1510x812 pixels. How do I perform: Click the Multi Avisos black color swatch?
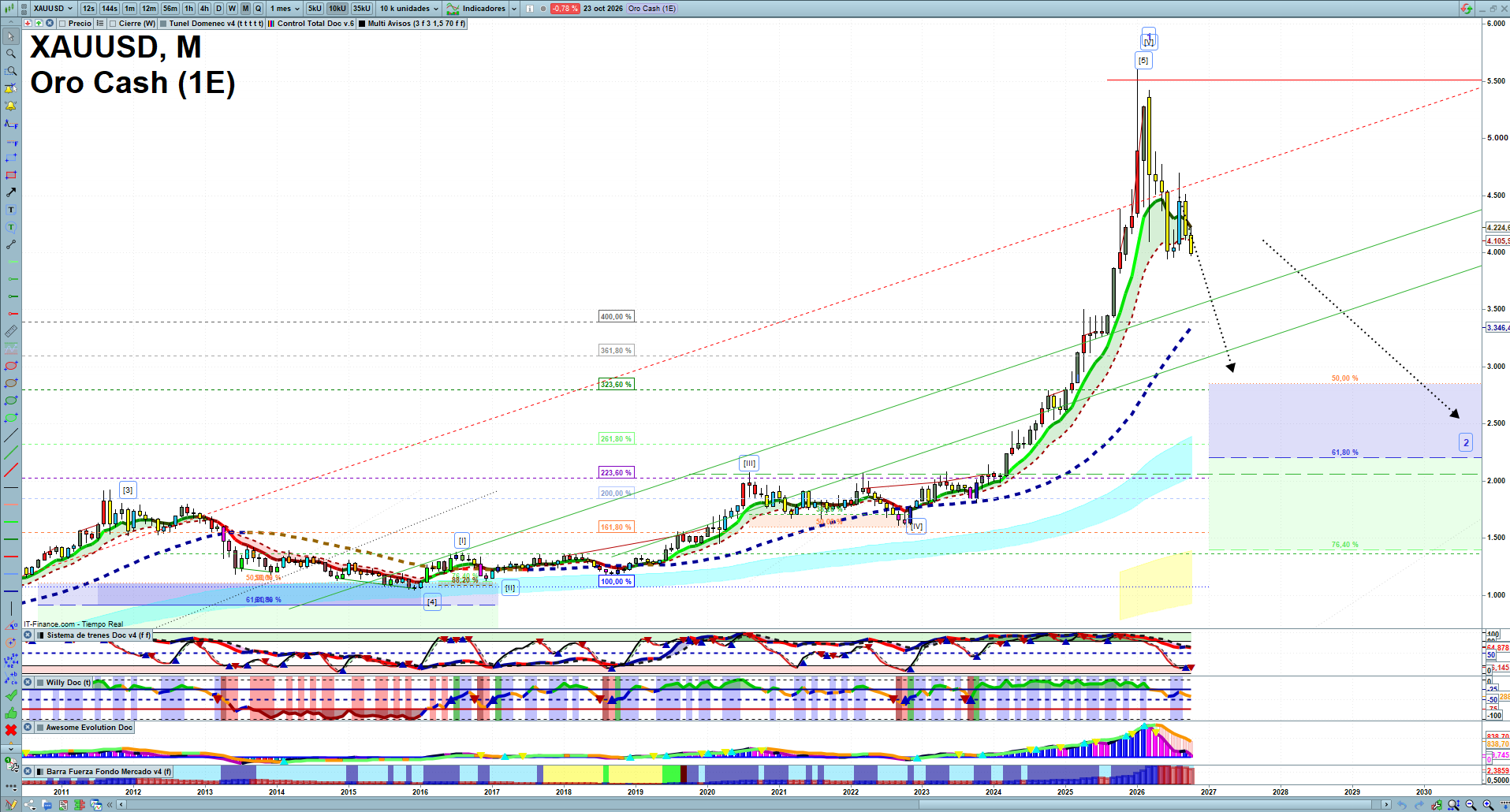[x=362, y=24]
